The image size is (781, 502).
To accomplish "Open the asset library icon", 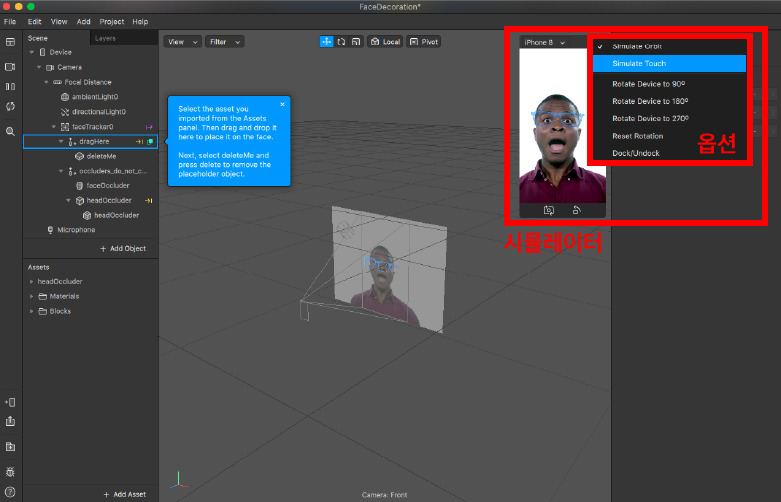I will click(10, 447).
